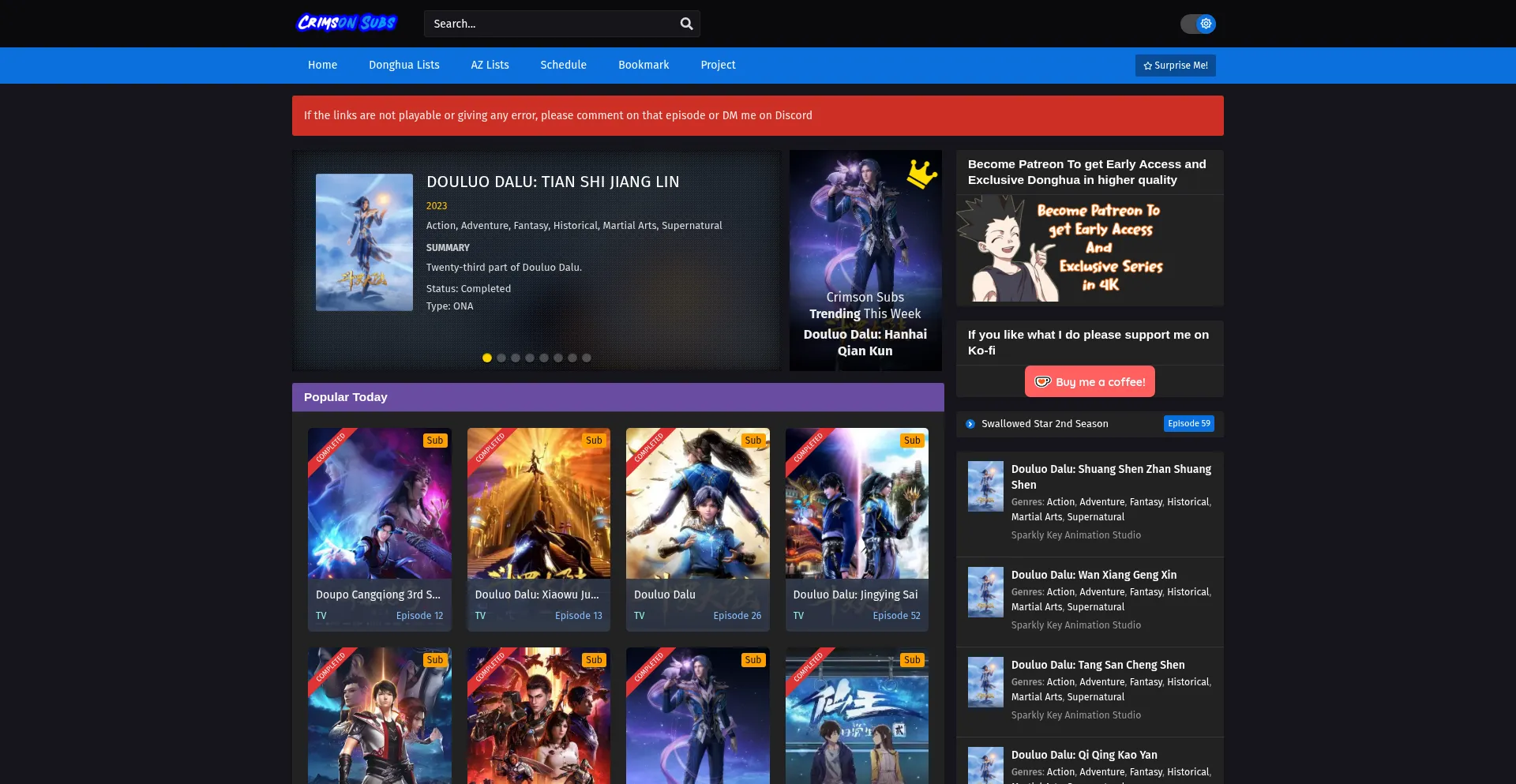Click Completed ribbon on Doupo Cangqiong poster
The height and width of the screenshot is (784, 1516).
[330, 448]
